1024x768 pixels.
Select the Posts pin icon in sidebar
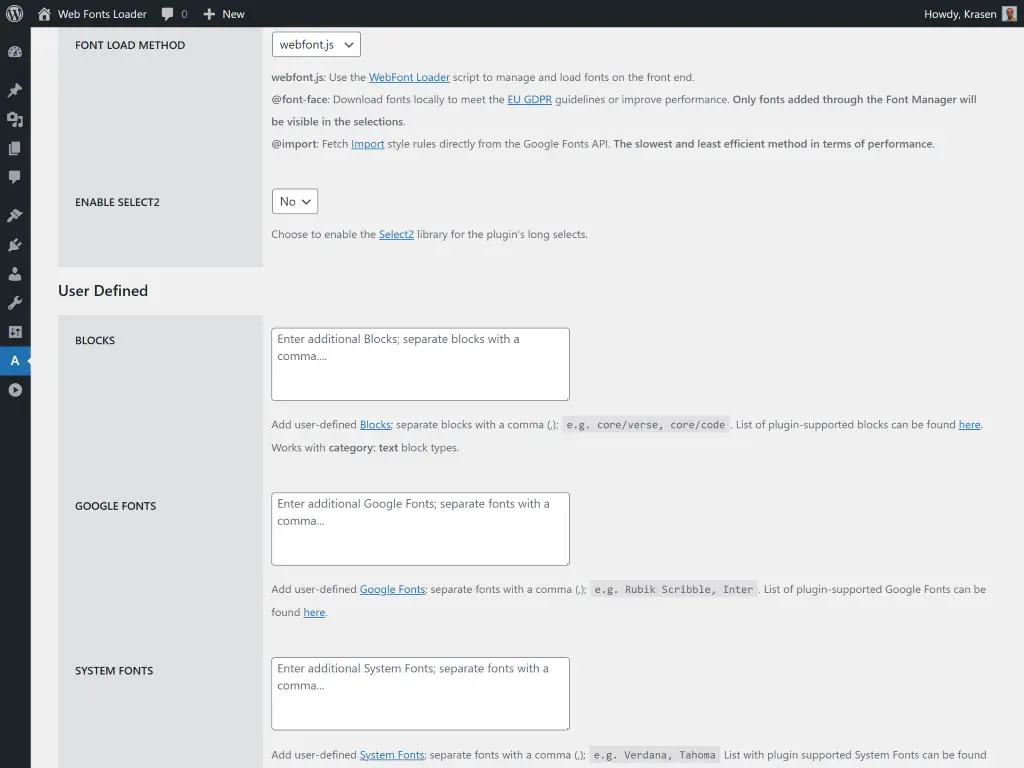pos(15,90)
